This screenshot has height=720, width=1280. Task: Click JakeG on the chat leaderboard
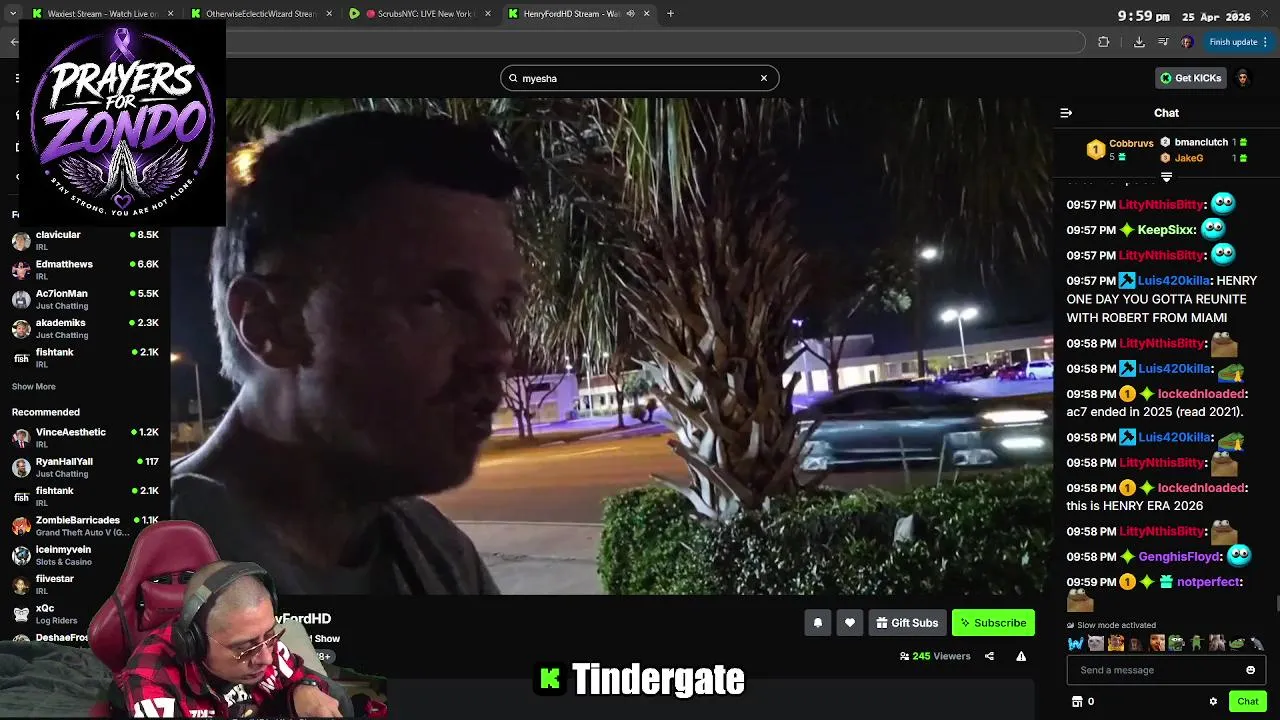[1189, 158]
